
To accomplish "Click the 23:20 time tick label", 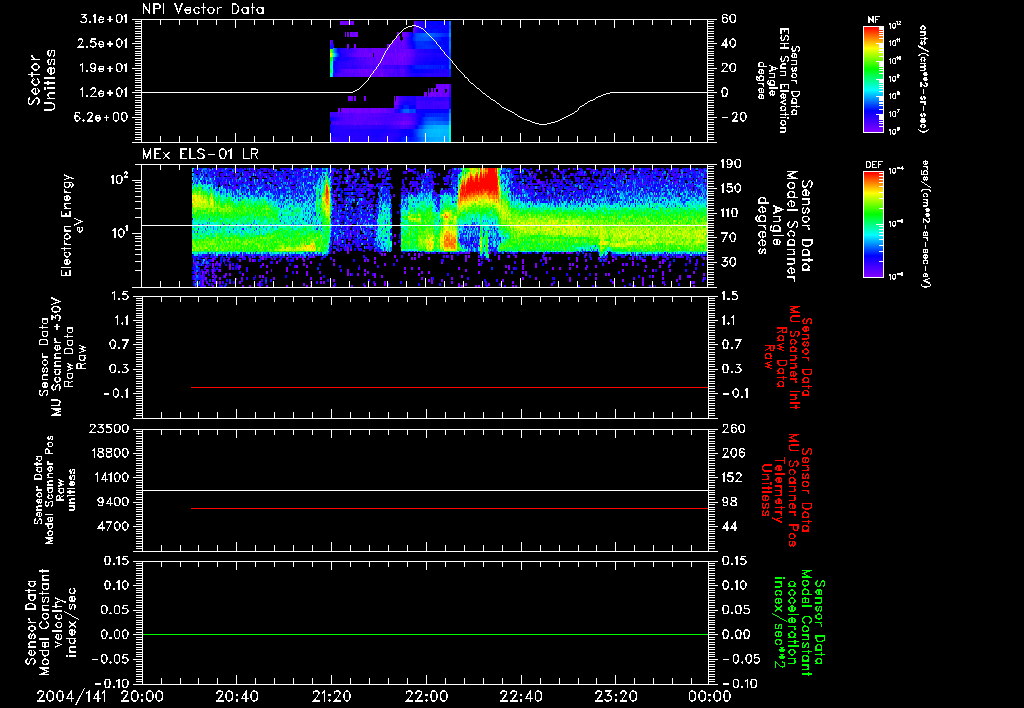I will tap(616, 696).
